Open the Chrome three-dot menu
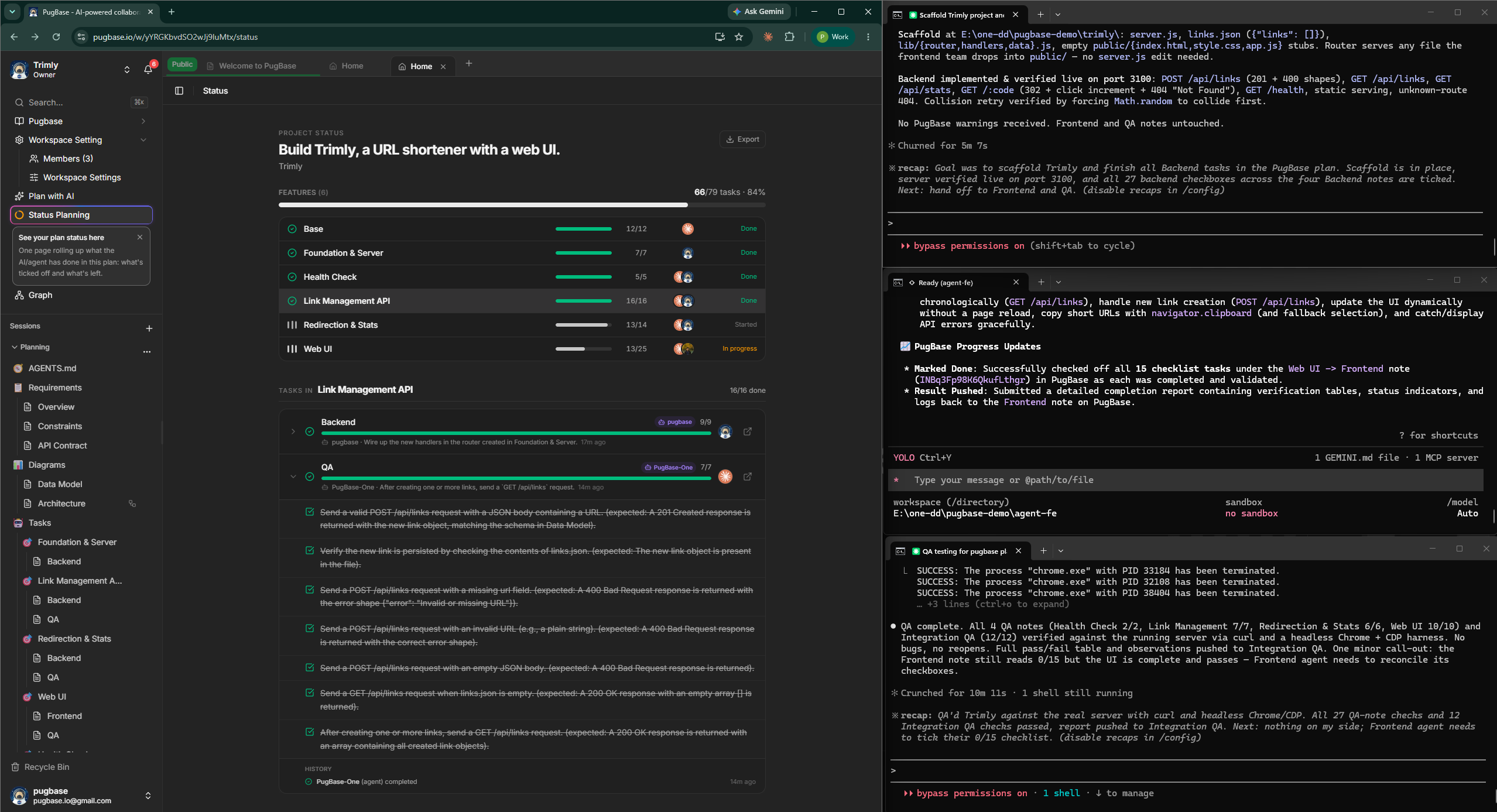 [x=868, y=37]
